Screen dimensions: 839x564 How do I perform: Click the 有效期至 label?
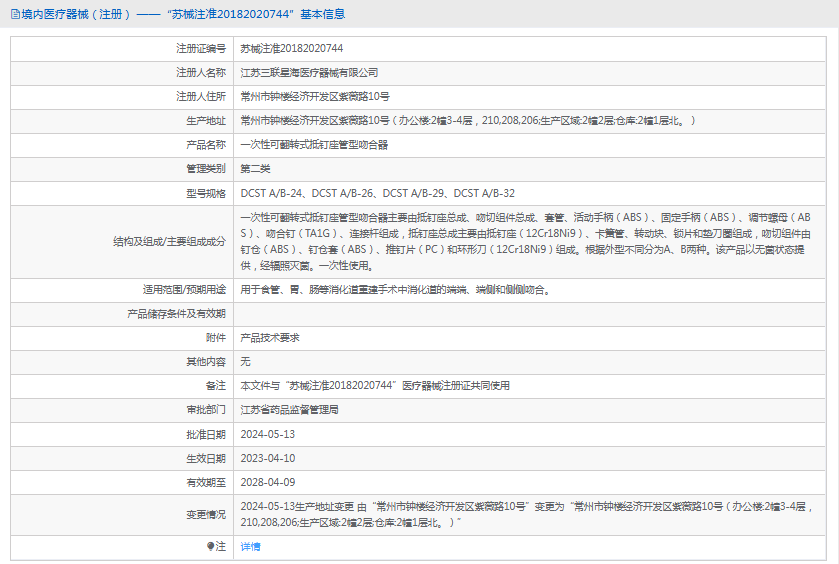coord(206,483)
